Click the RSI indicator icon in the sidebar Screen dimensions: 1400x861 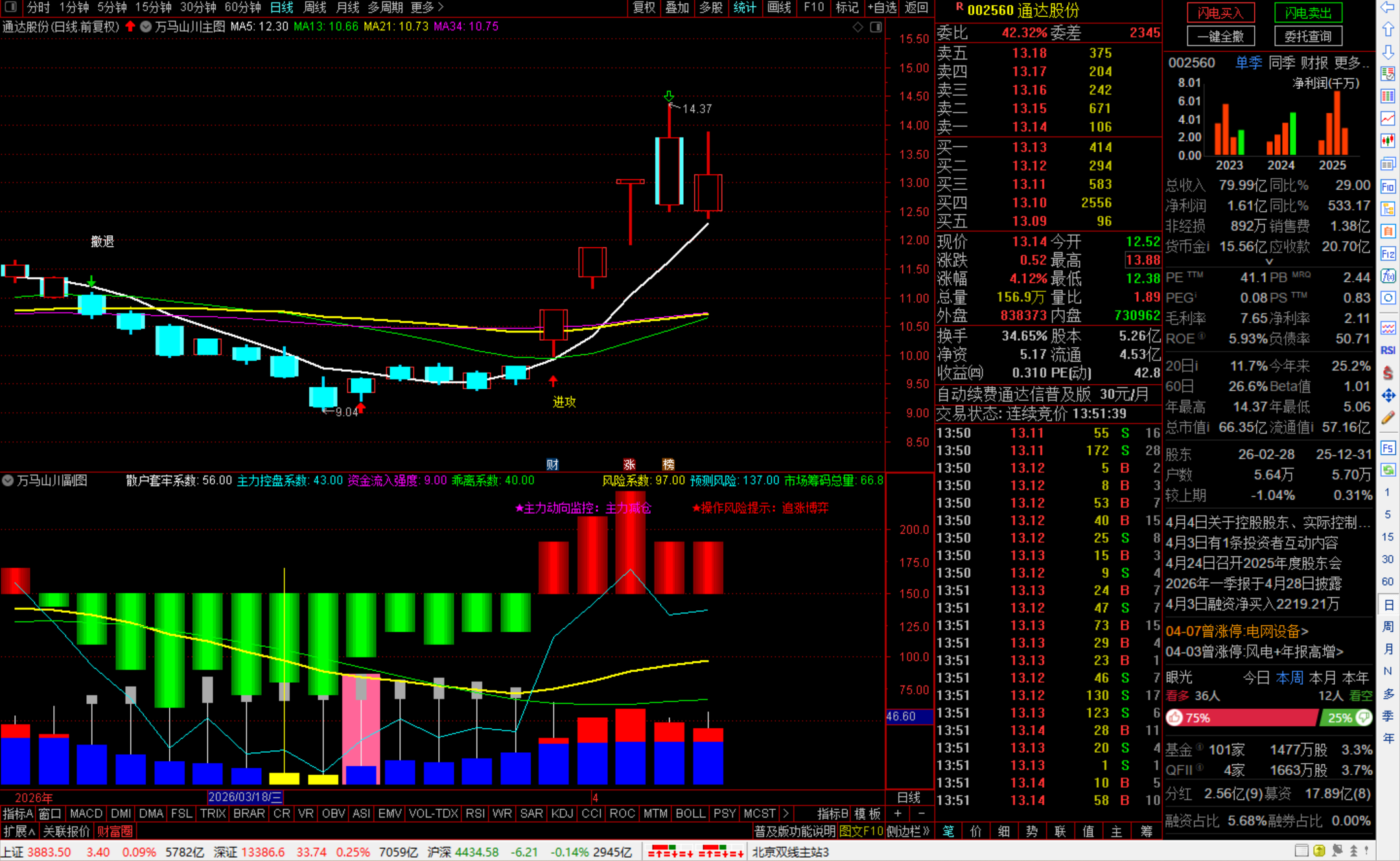coord(1388,350)
